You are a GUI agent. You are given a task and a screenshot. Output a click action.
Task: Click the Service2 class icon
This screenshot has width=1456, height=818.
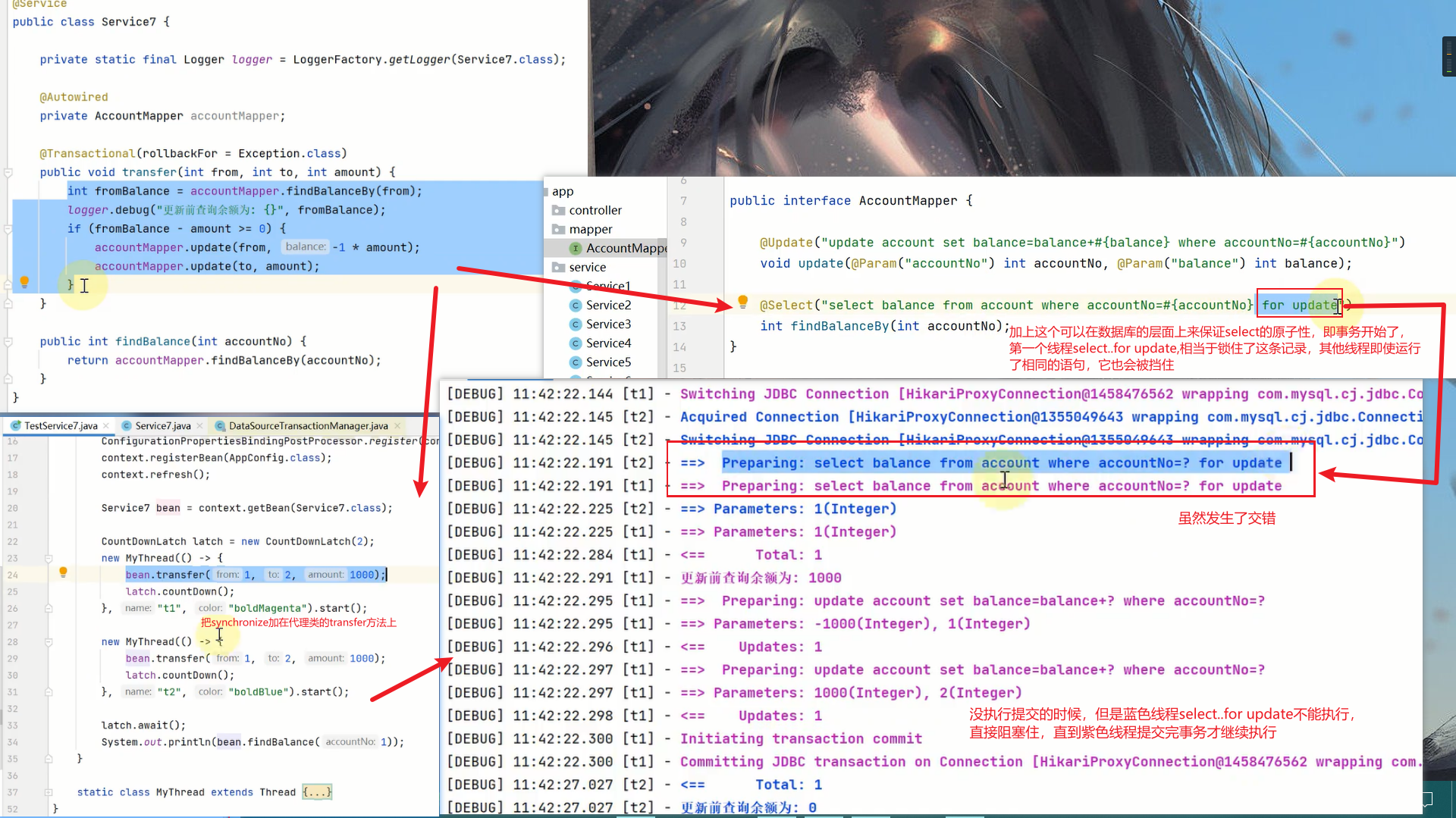(576, 305)
